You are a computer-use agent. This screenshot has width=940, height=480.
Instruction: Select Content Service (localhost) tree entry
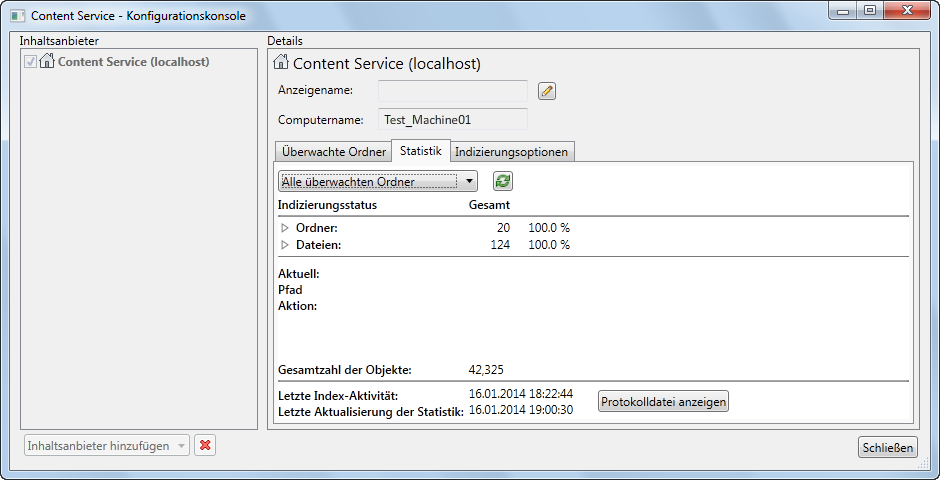coord(134,61)
